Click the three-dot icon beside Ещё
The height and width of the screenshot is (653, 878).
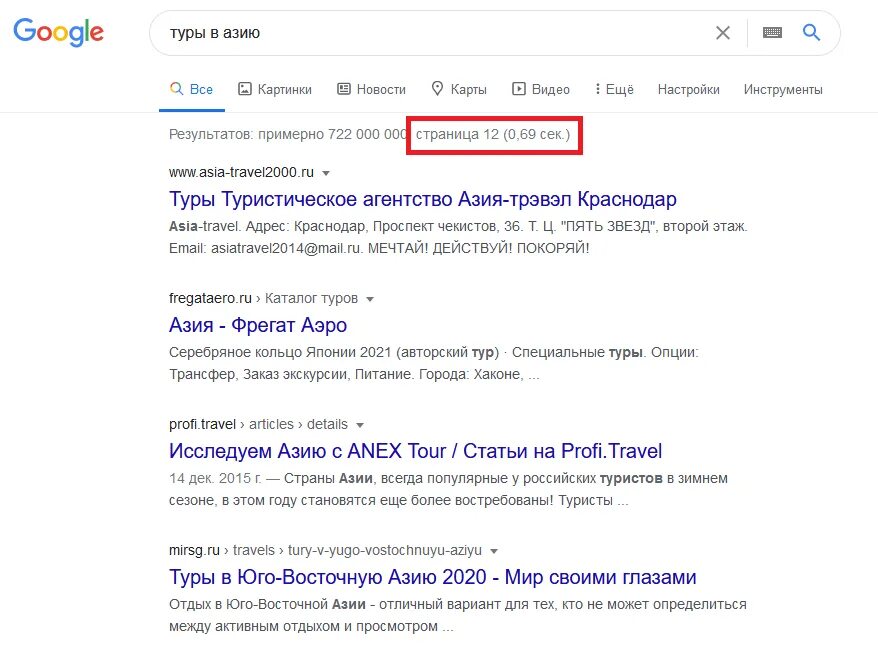[598, 89]
